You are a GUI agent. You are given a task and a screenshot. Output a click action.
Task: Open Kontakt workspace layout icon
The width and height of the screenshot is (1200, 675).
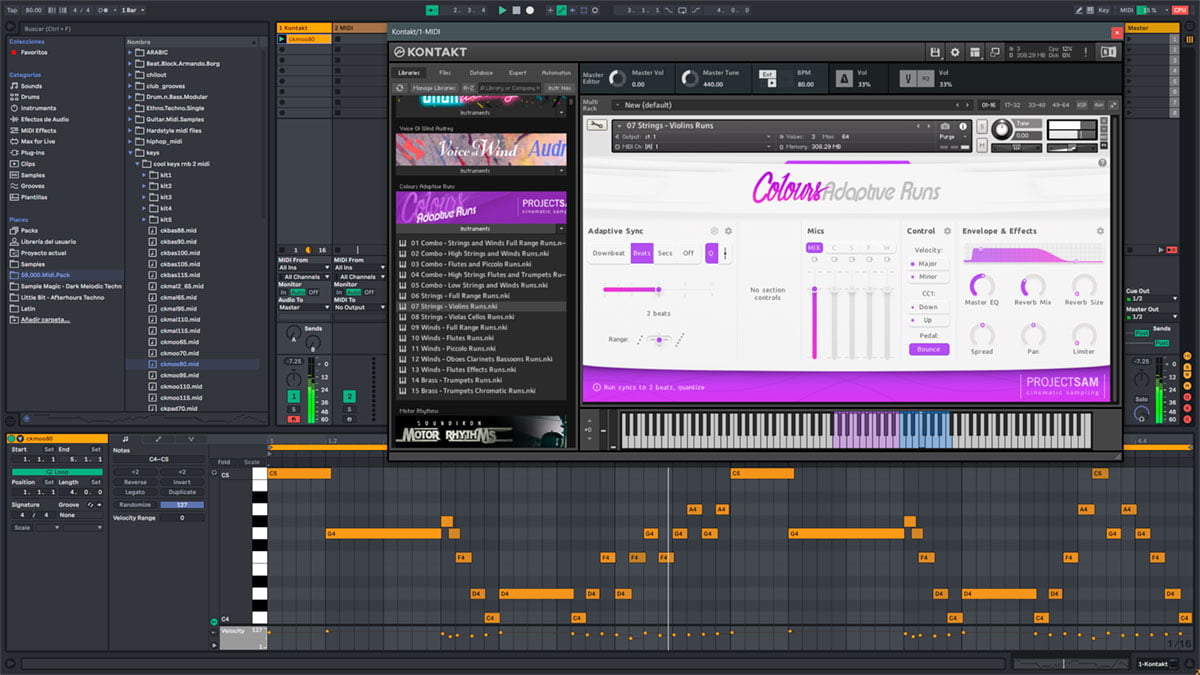(x=975, y=52)
